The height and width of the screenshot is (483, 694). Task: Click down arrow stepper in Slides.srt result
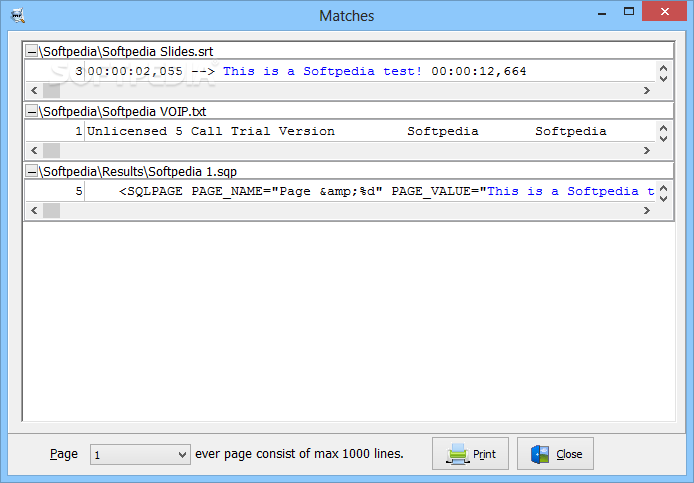point(663,78)
